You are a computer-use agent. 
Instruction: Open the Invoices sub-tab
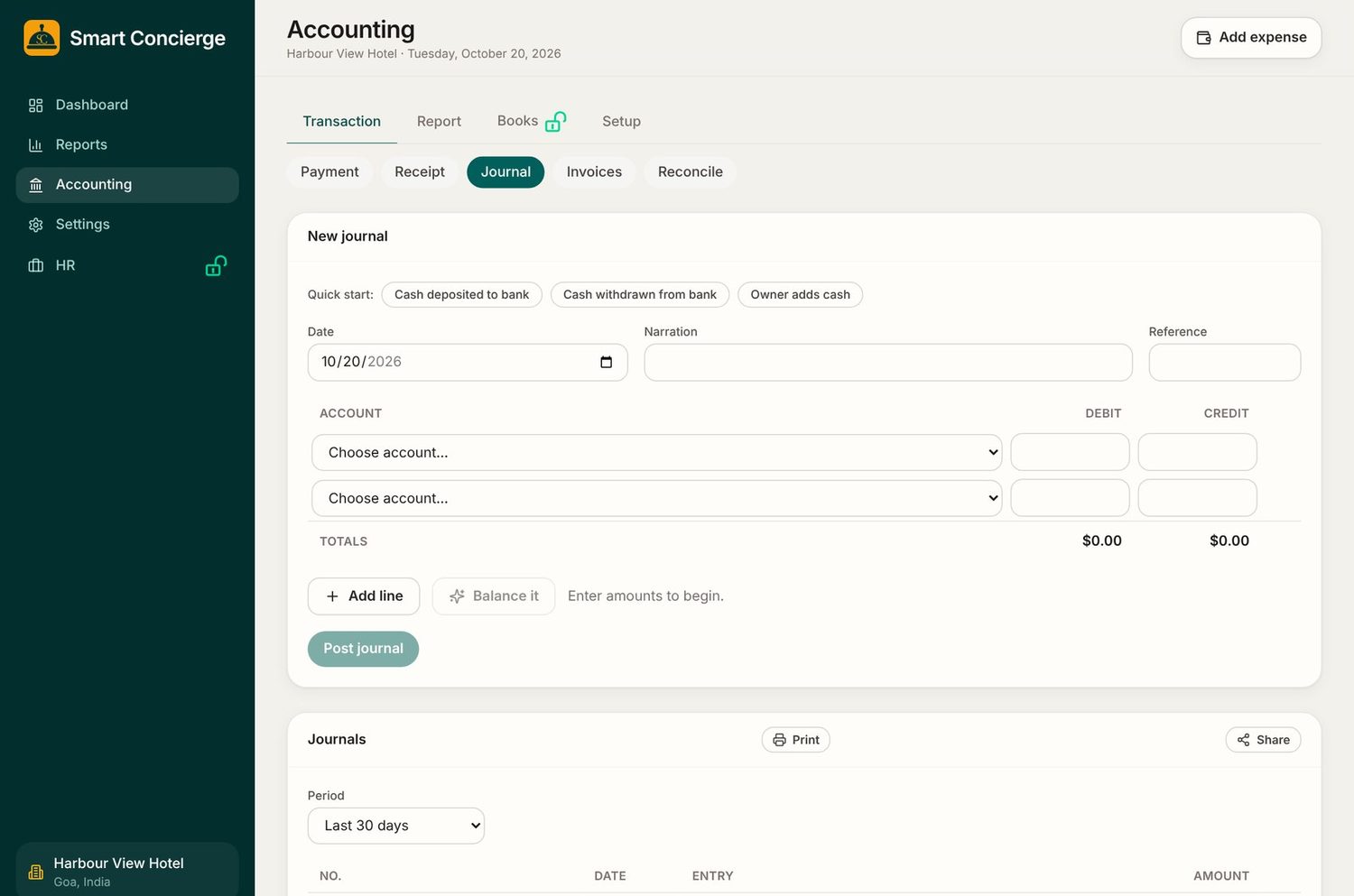point(594,171)
